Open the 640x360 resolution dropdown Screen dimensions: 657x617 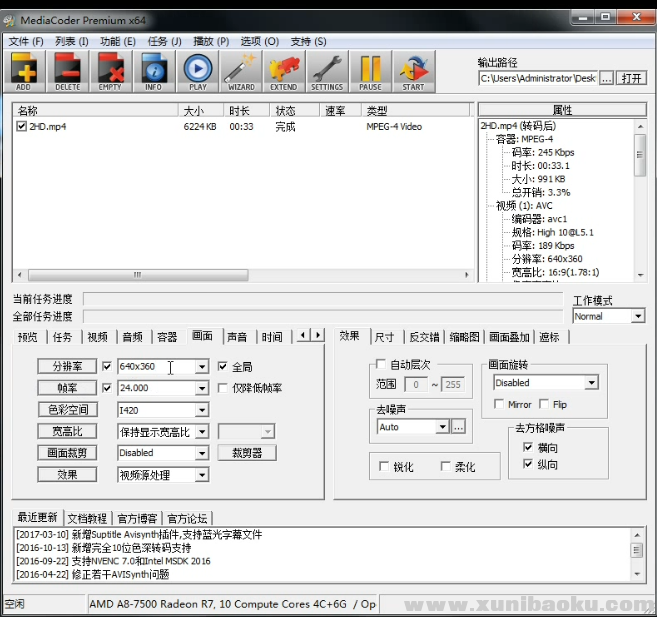(202, 367)
